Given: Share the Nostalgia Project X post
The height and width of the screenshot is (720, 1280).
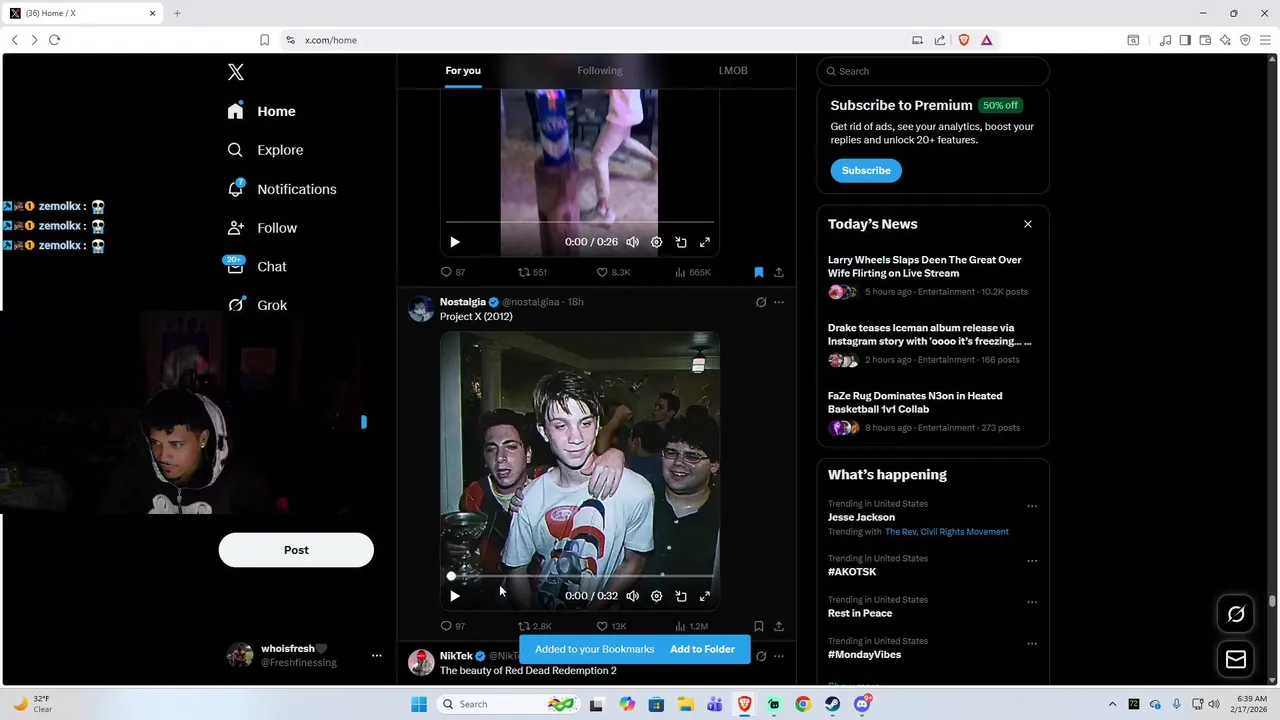Looking at the screenshot, I should [779, 626].
